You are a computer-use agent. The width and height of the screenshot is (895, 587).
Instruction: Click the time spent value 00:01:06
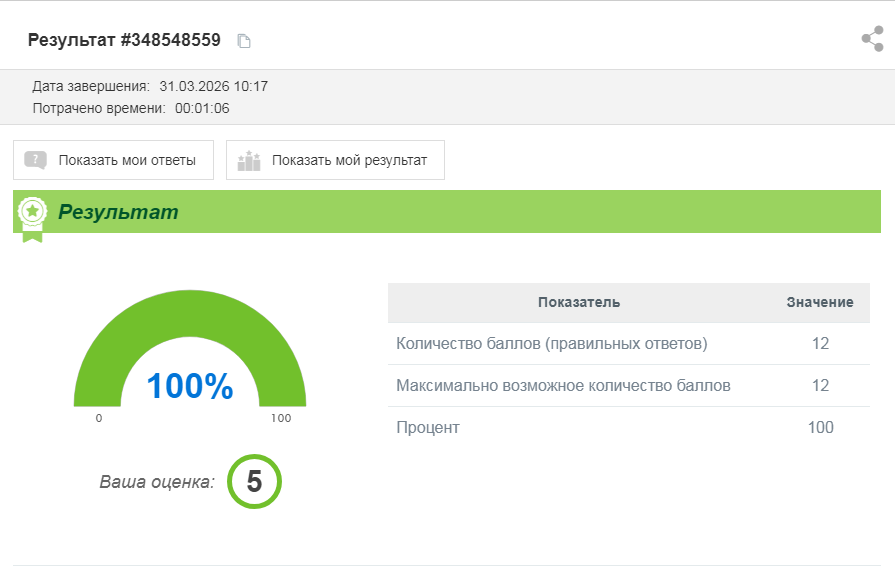(x=202, y=108)
